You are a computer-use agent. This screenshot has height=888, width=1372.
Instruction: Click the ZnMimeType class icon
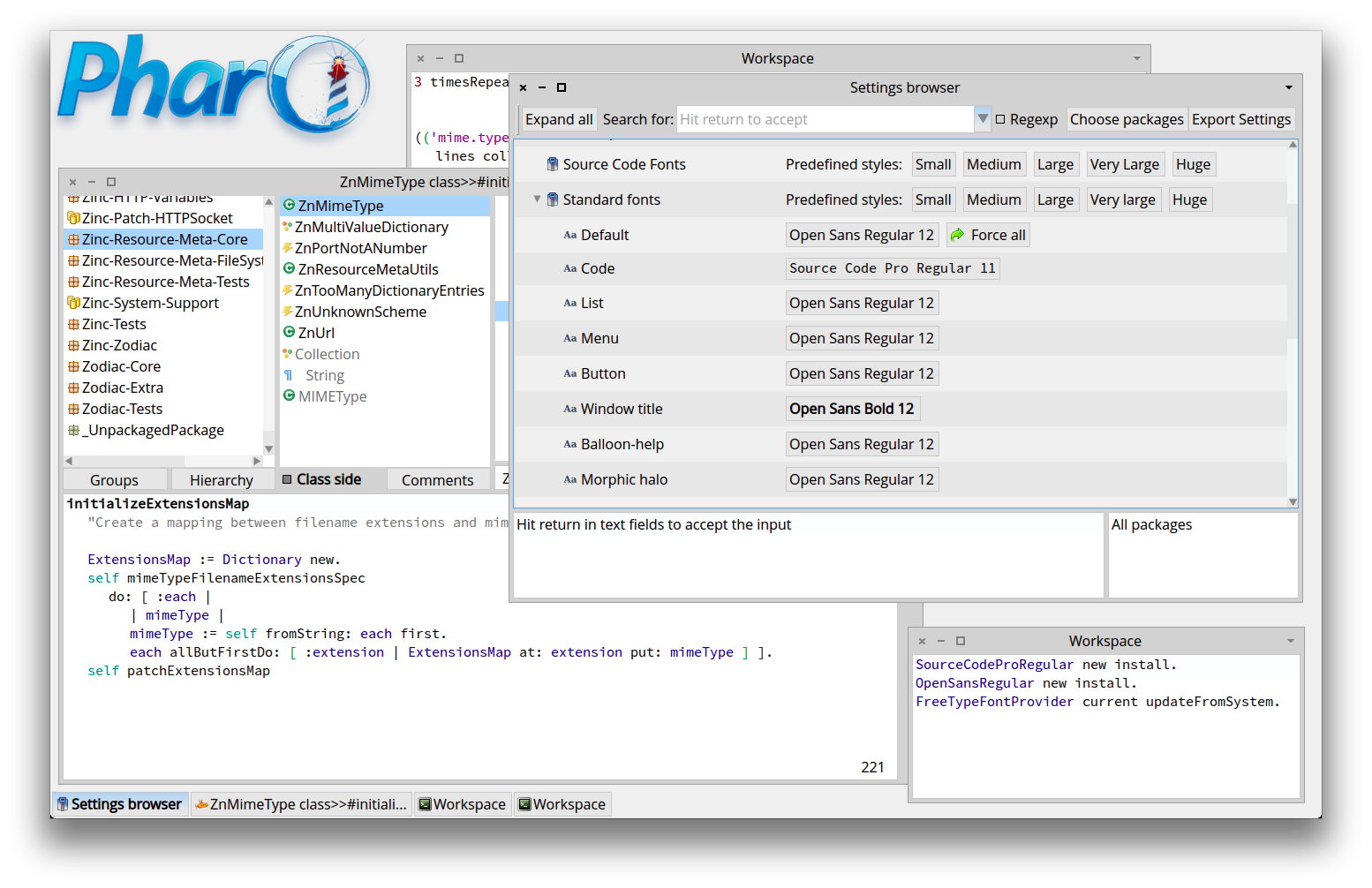click(289, 205)
